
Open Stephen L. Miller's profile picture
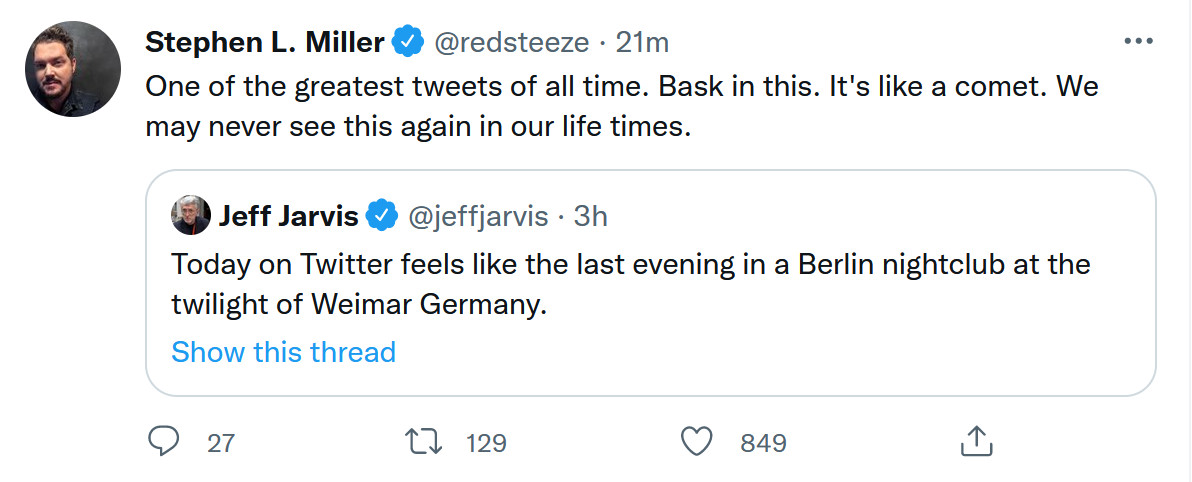(73, 69)
